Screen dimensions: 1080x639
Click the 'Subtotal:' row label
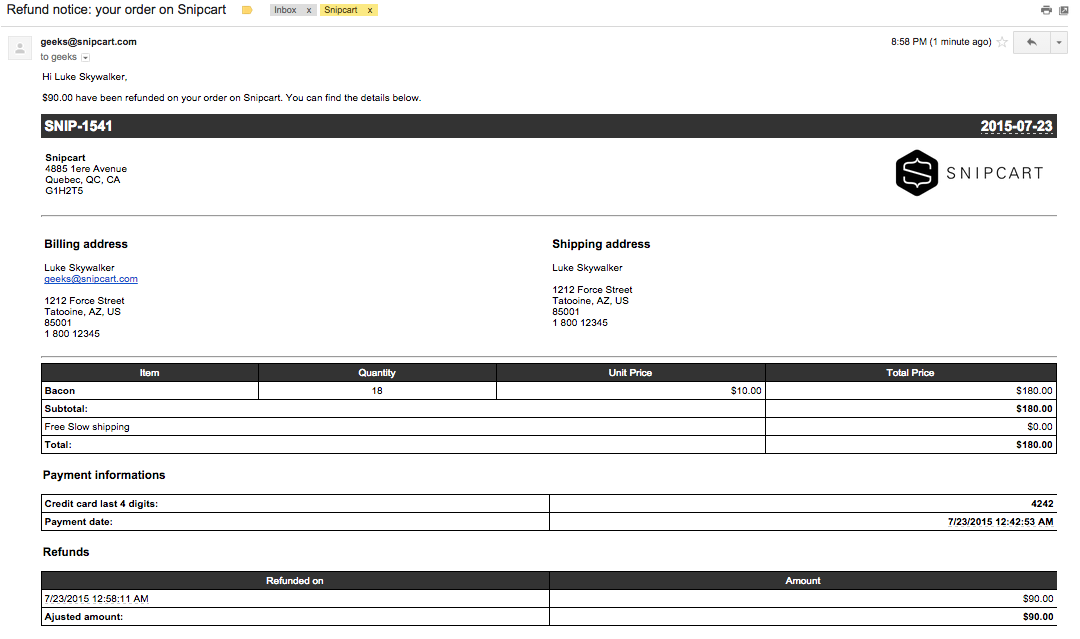tap(66, 408)
